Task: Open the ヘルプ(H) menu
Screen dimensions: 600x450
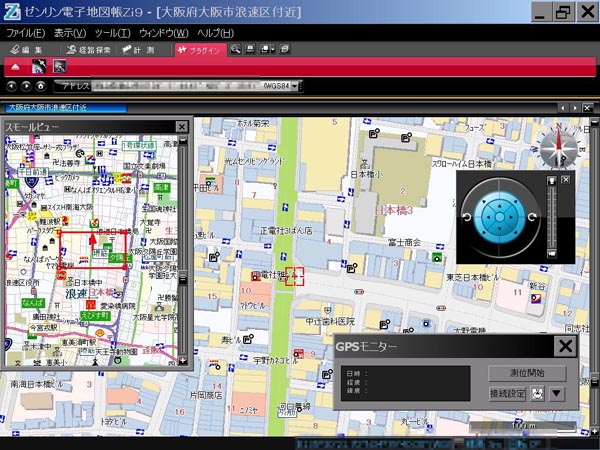Action: click(215, 33)
